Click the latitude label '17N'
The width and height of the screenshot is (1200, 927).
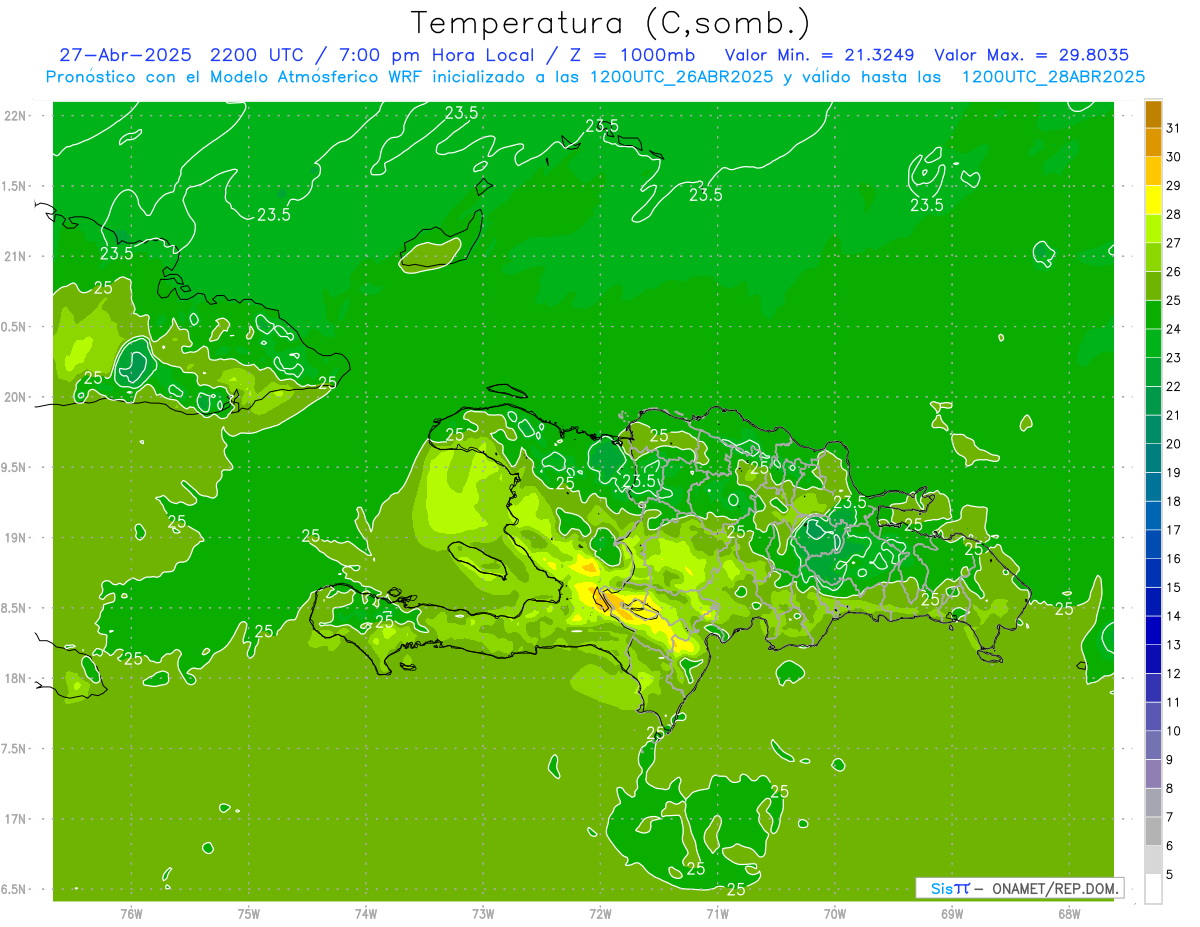tap(15, 819)
